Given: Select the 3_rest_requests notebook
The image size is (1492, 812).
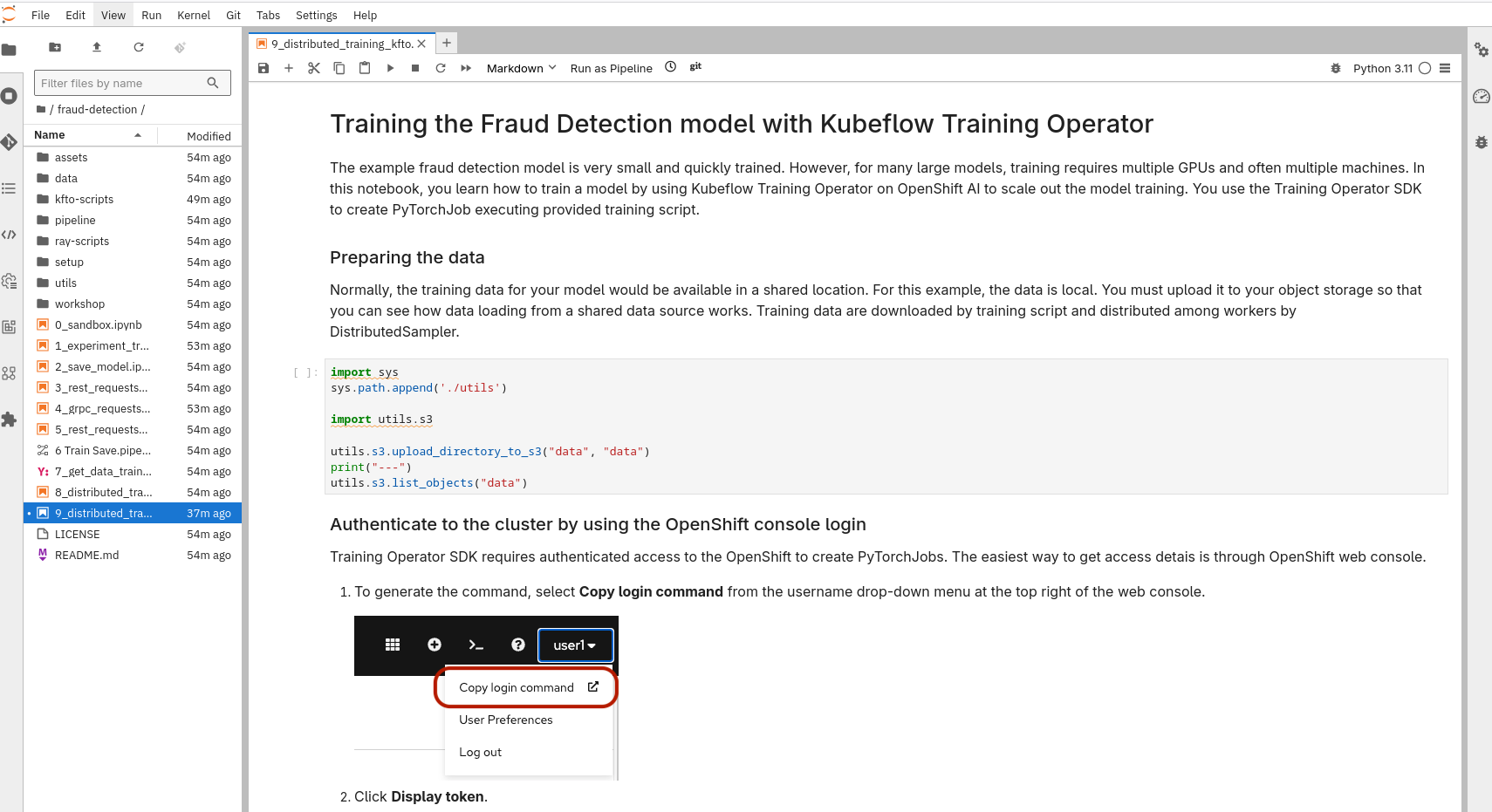Looking at the screenshot, I should pos(133,388).
